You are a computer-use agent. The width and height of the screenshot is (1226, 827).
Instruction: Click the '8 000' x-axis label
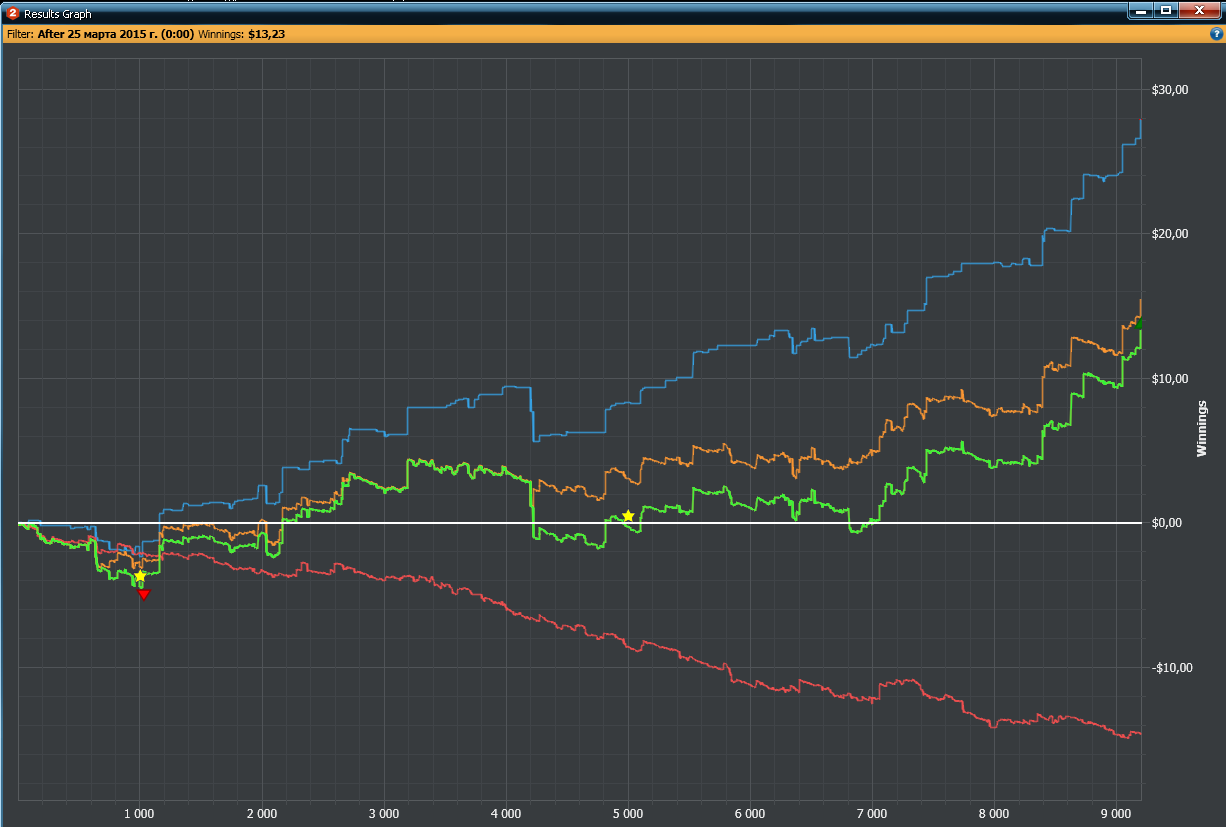[993, 813]
